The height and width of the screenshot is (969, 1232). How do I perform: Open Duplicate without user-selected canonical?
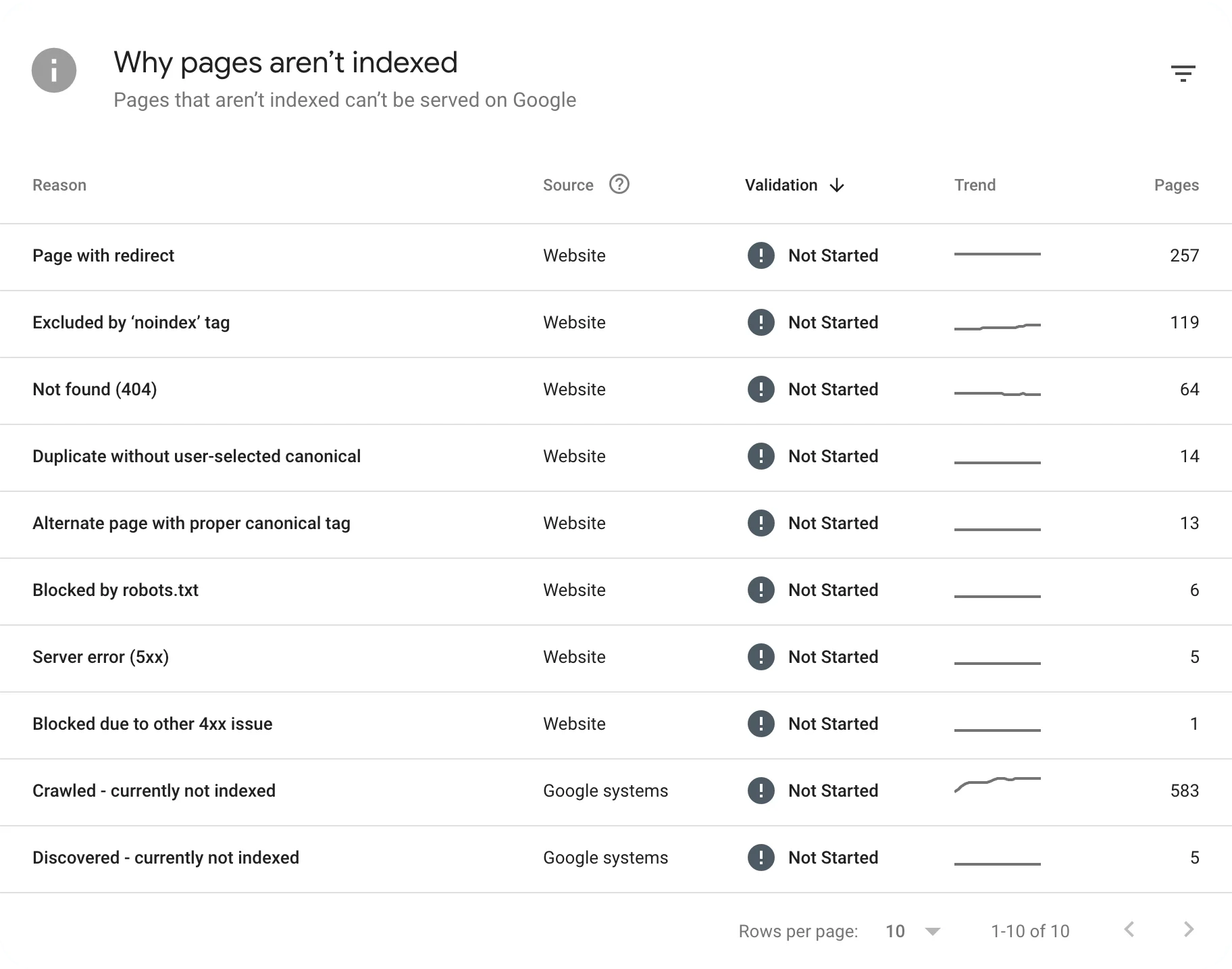[x=197, y=456]
